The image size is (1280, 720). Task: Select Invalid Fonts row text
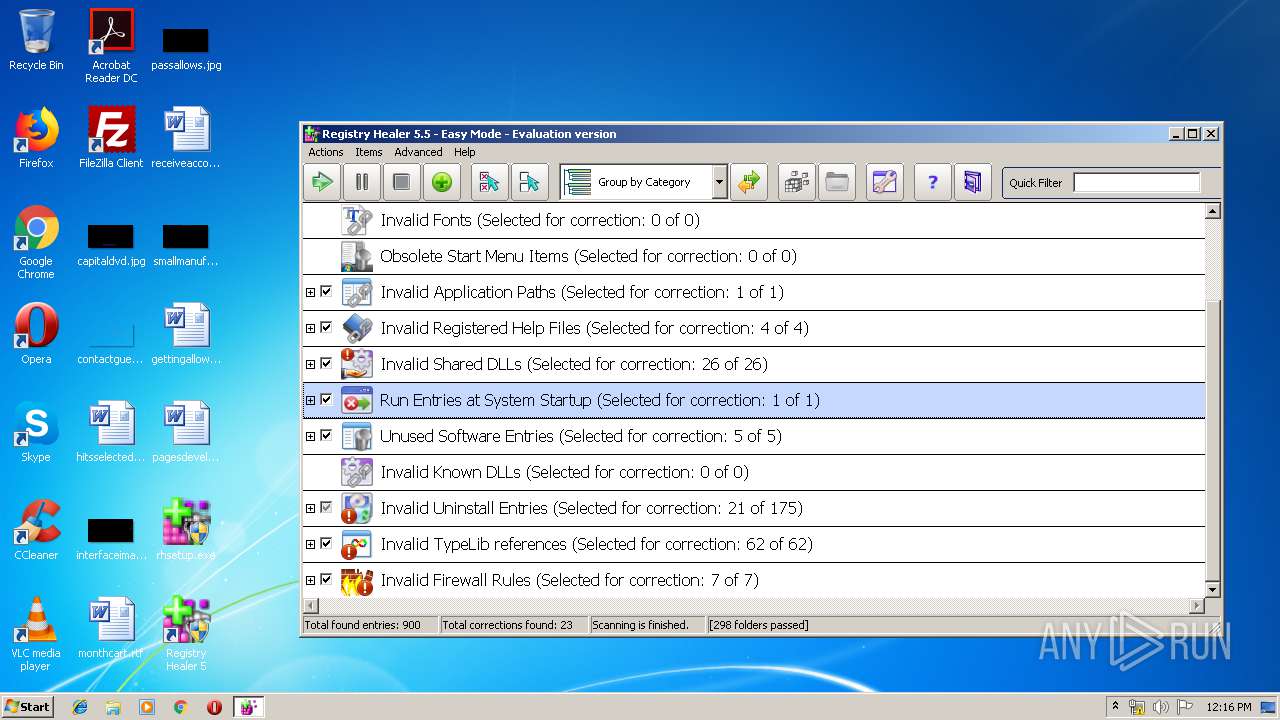point(540,220)
